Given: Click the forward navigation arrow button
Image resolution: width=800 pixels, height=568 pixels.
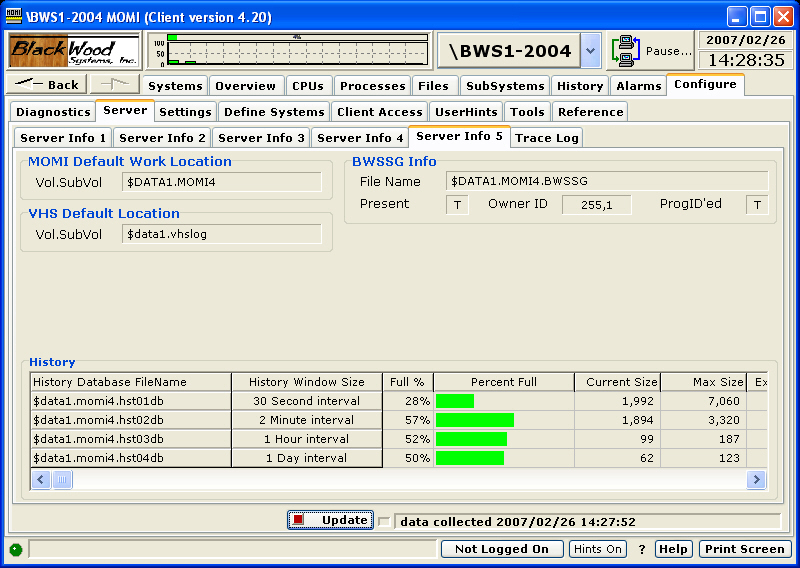Looking at the screenshot, I should (114, 84).
